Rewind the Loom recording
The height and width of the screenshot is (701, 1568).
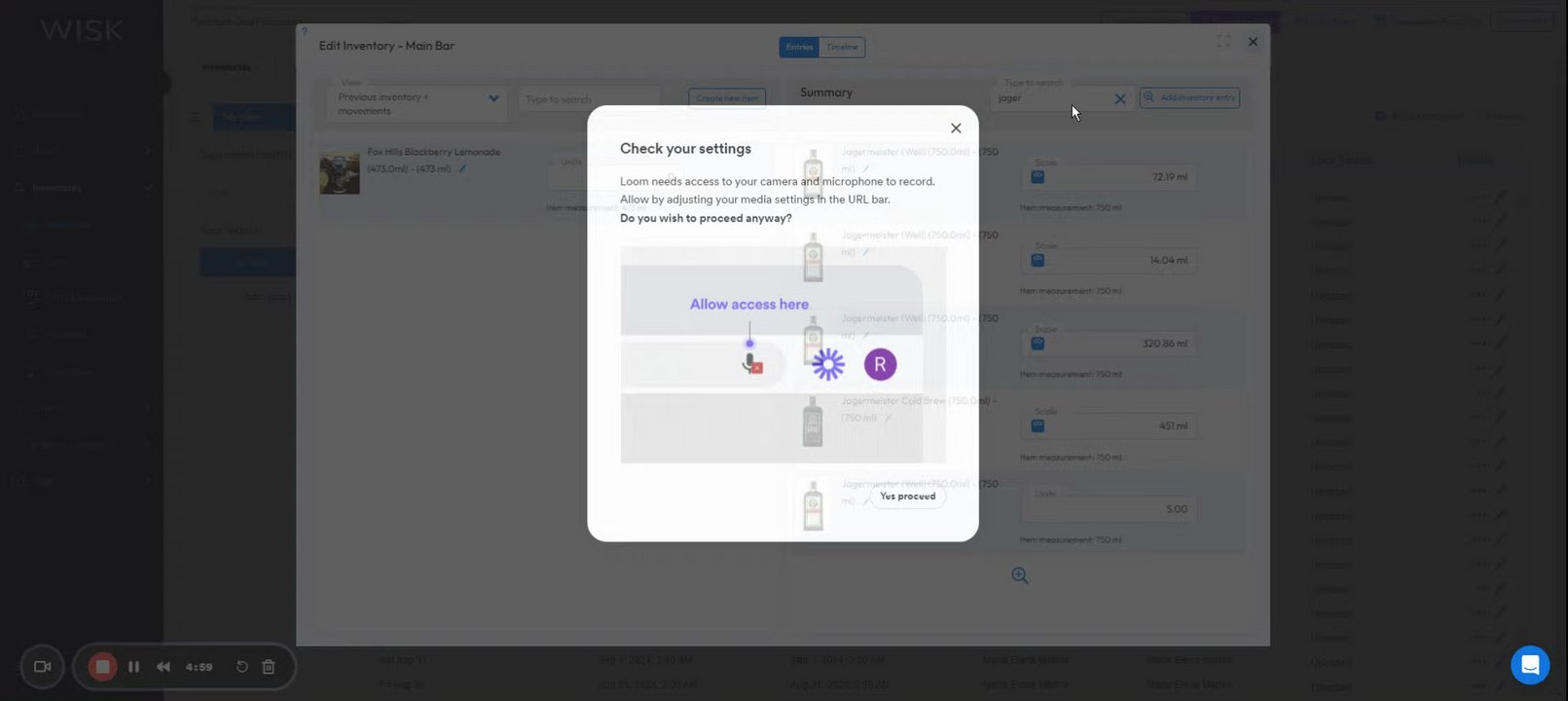point(164,667)
